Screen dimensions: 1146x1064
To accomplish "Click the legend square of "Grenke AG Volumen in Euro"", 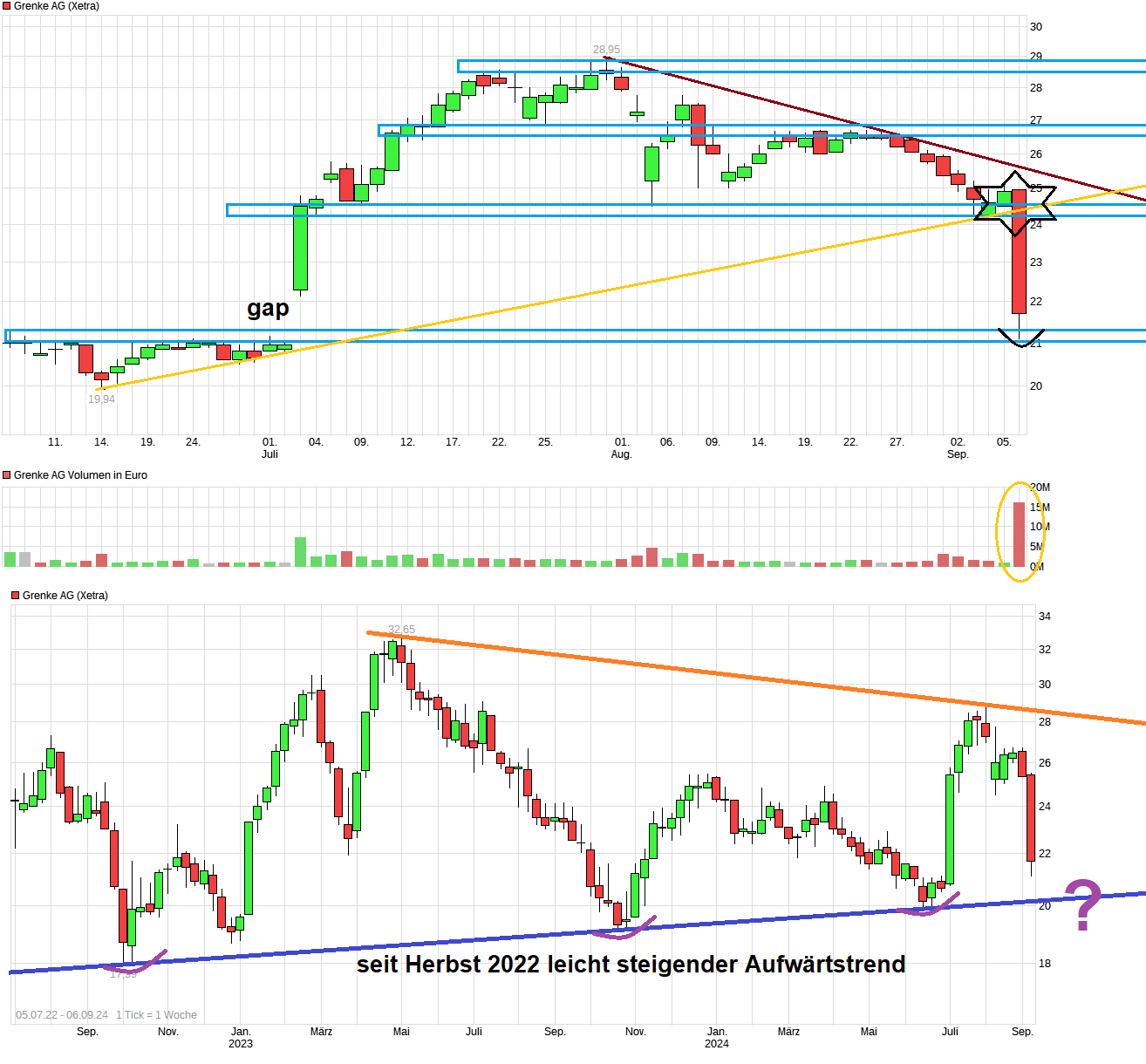I will (x=7, y=474).
